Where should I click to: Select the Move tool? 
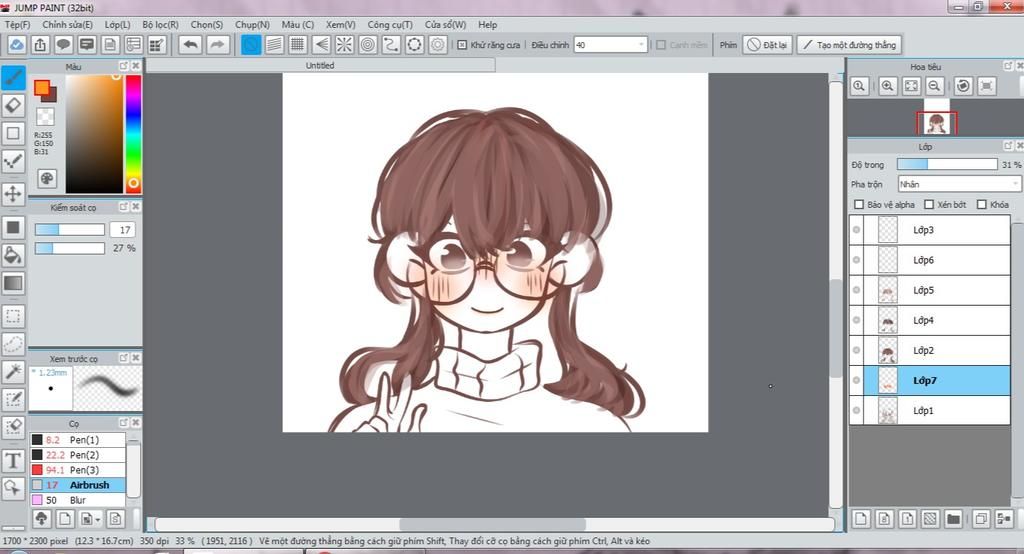pos(13,193)
